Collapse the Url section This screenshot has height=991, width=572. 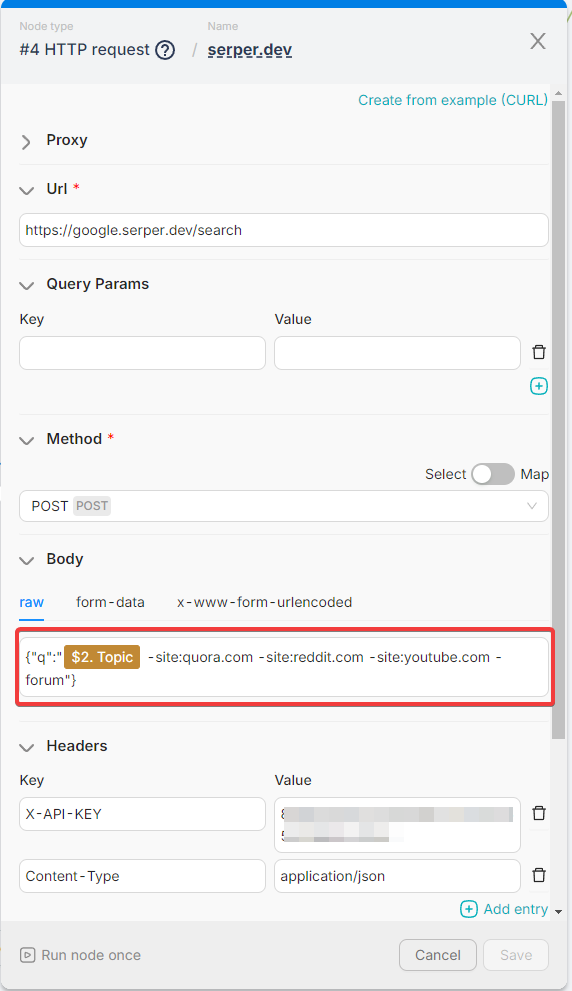[x=27, y=190]
